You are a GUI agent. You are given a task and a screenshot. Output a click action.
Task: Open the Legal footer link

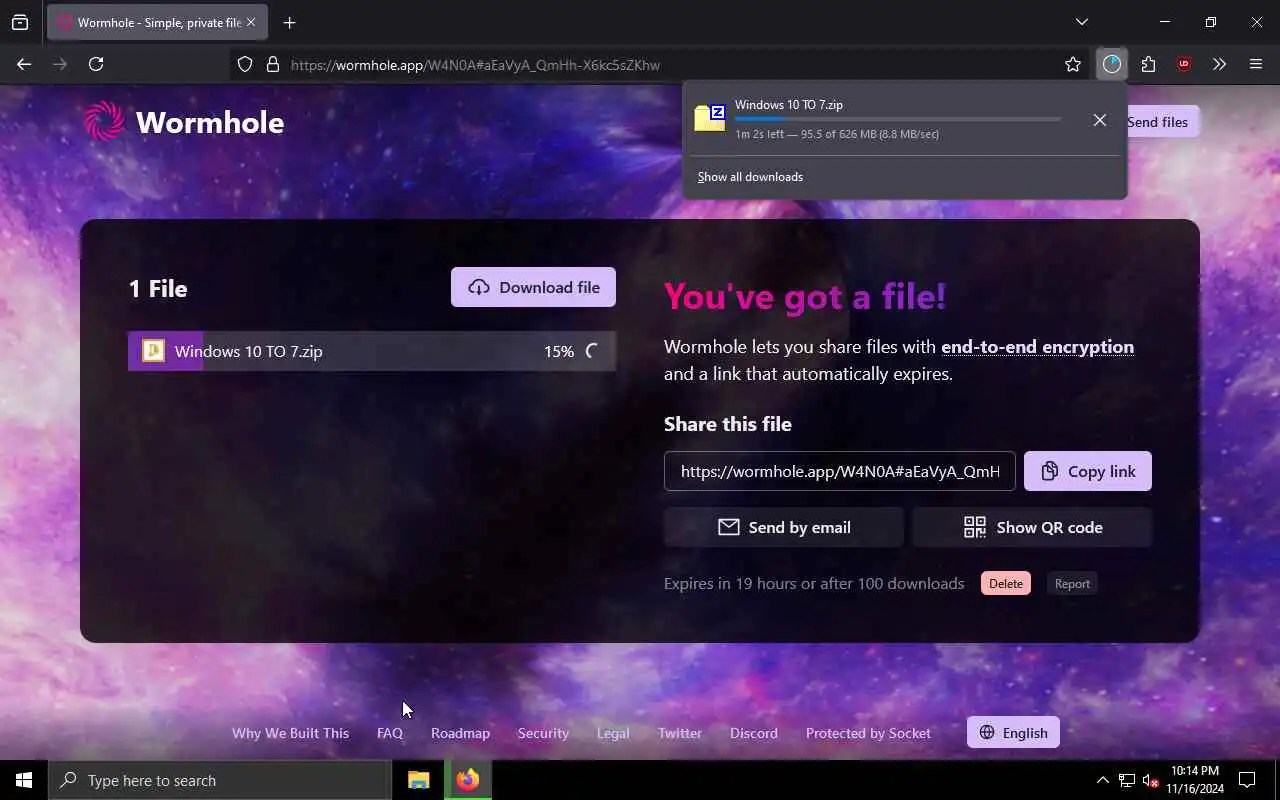613,733
